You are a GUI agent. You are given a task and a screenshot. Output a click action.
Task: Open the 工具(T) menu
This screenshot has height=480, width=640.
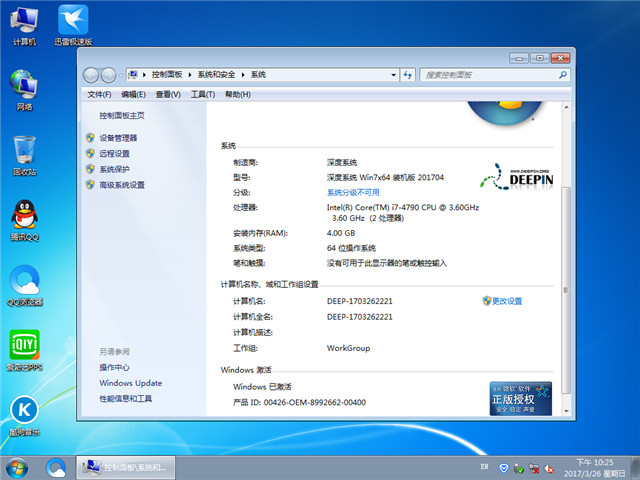[x=202, y=94]
